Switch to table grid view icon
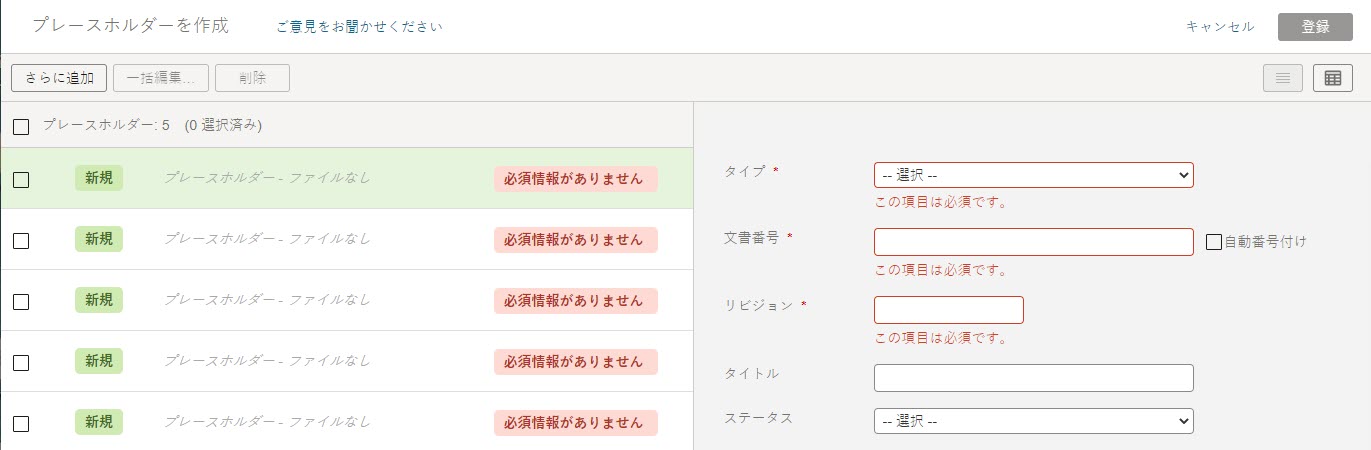Image resolution: width=1371 pixels, height=450 pixels. click(x=1333, y=78)
